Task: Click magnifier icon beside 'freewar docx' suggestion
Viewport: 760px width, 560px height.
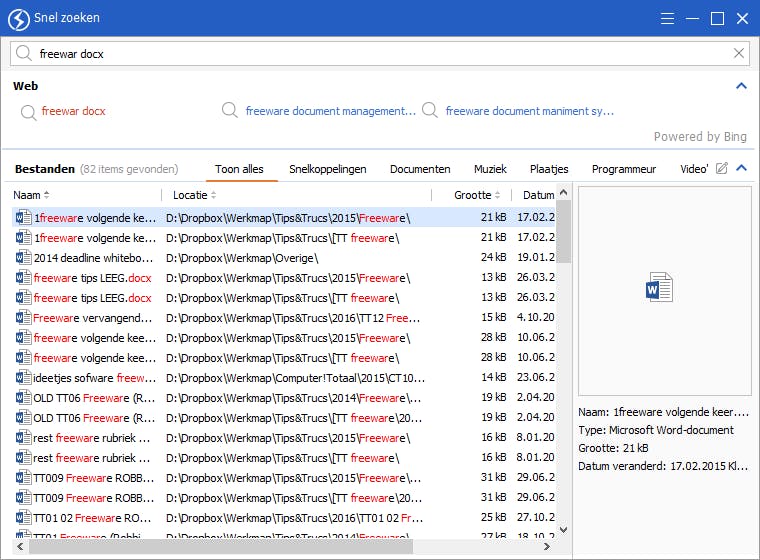Action: click(x=27, y=111)
